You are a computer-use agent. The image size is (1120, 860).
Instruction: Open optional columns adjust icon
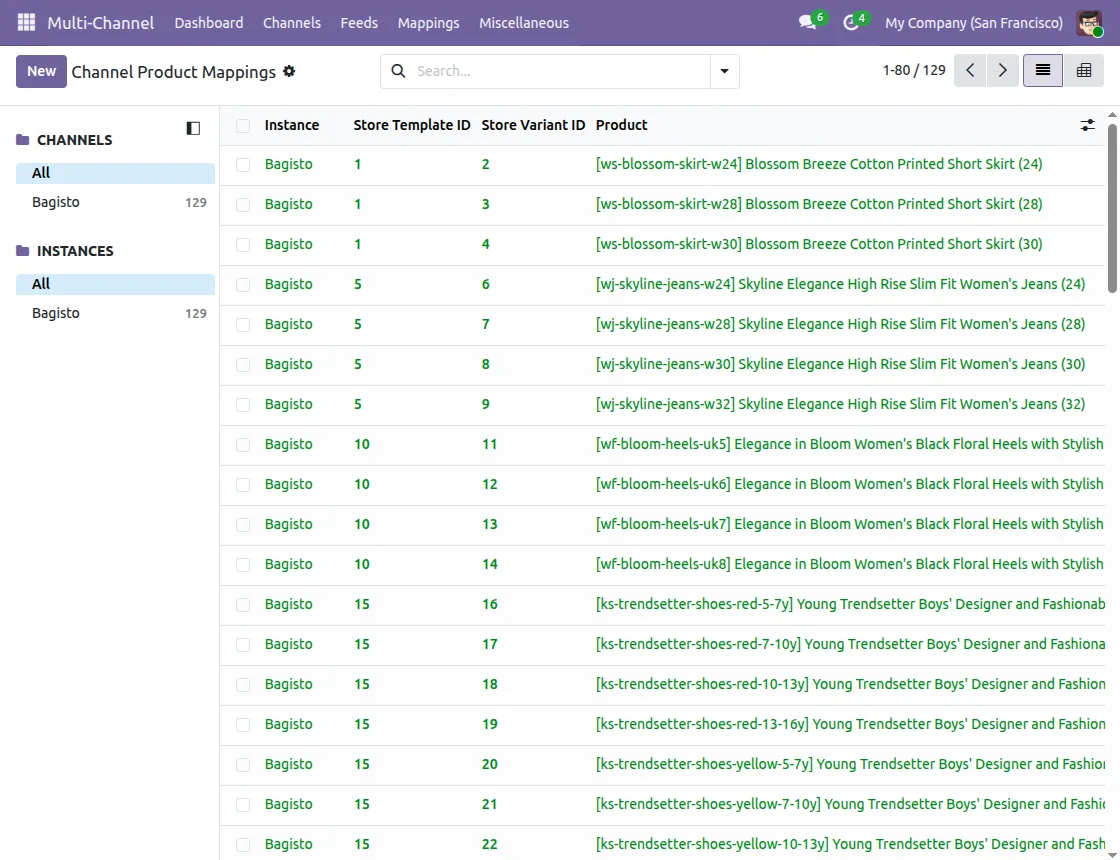pyautogui.click(x=1087, y=126)
